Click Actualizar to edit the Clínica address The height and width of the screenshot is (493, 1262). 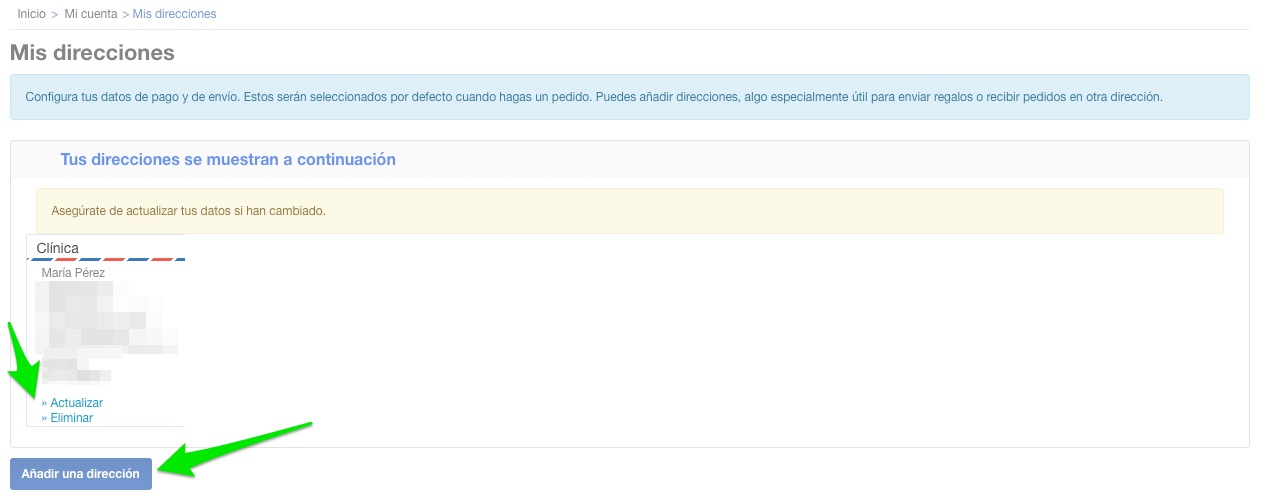(76, 403)
